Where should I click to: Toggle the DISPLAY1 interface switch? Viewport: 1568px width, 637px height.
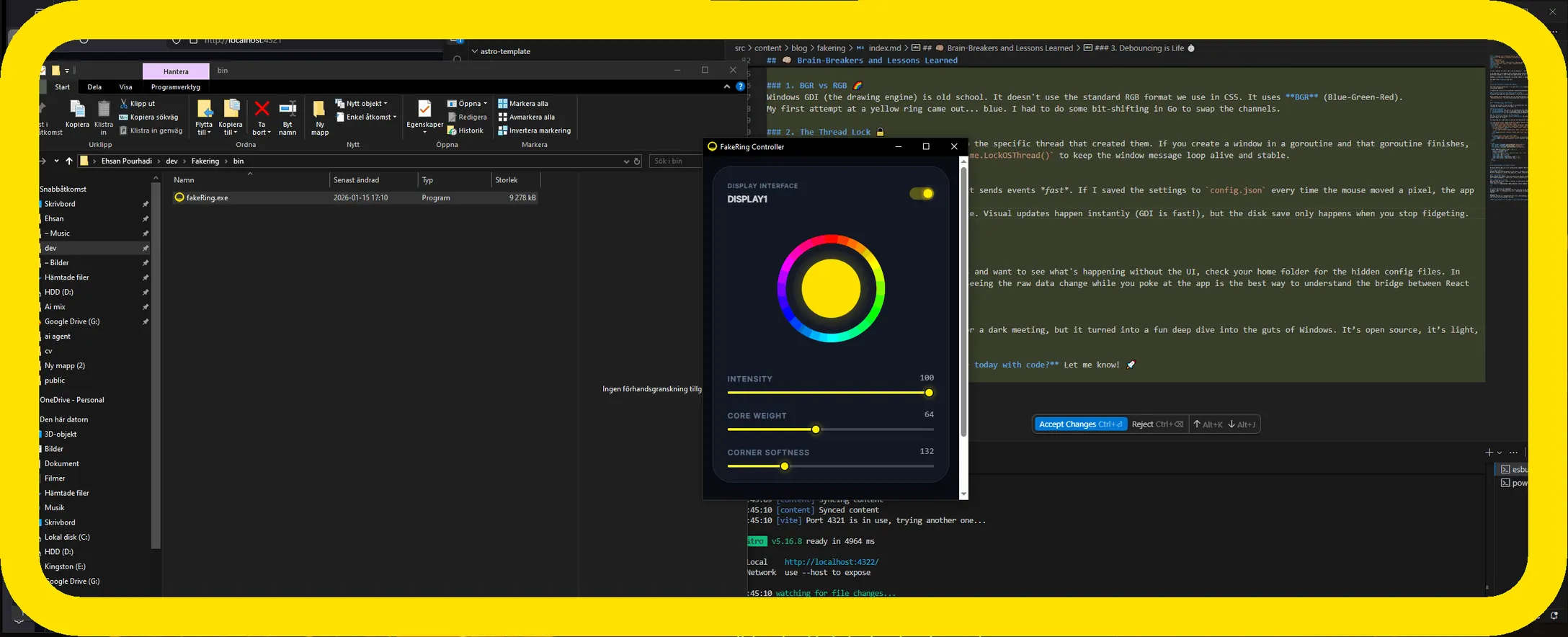coord(922,194)
